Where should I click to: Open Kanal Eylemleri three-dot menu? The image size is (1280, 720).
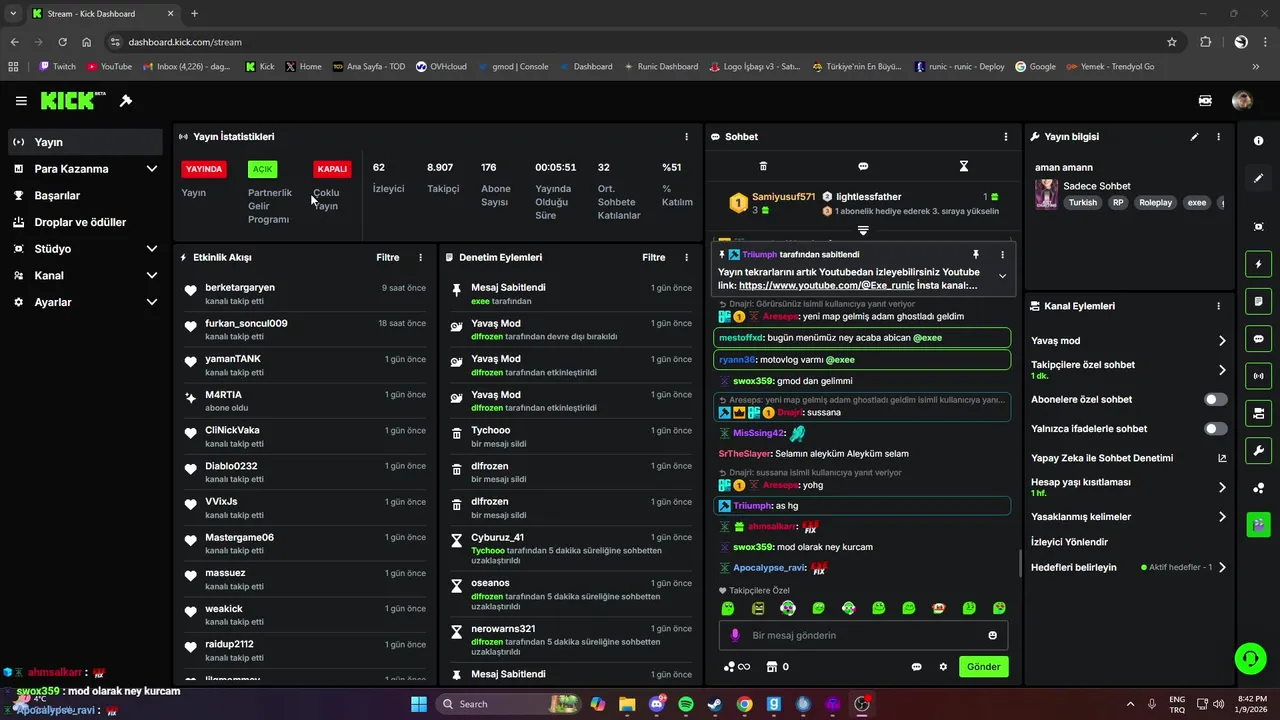tap(1218, 306)
